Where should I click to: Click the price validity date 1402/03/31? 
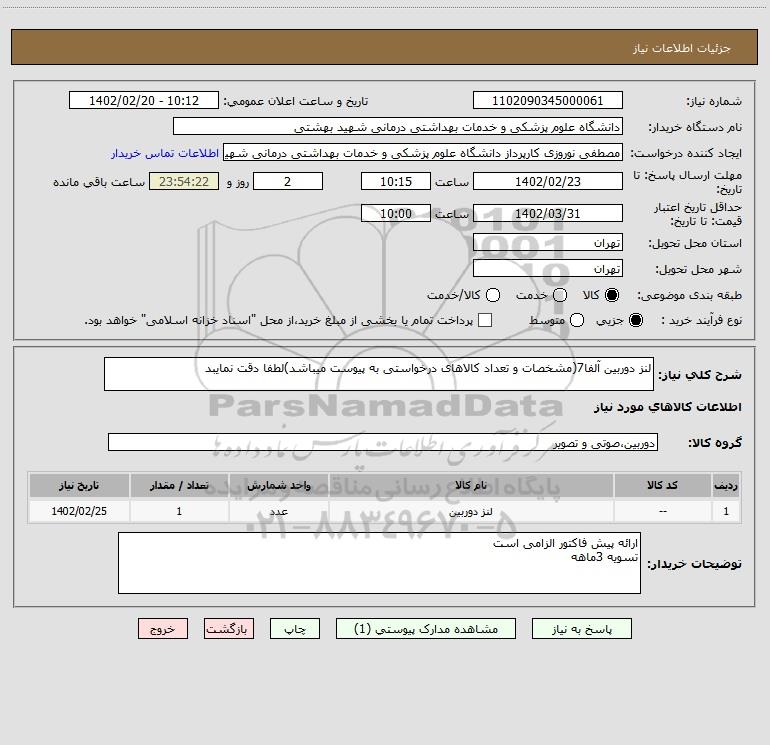tap(548, 214)
